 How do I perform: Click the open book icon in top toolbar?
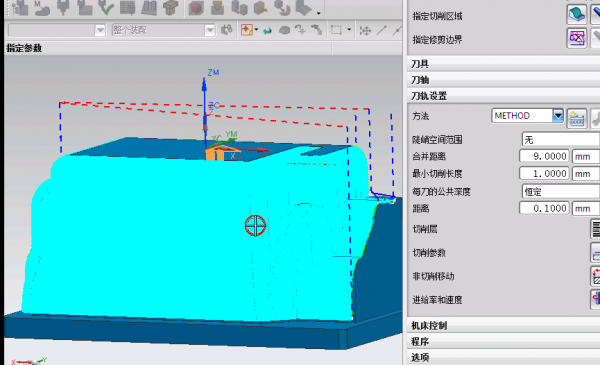coord(149,8)
